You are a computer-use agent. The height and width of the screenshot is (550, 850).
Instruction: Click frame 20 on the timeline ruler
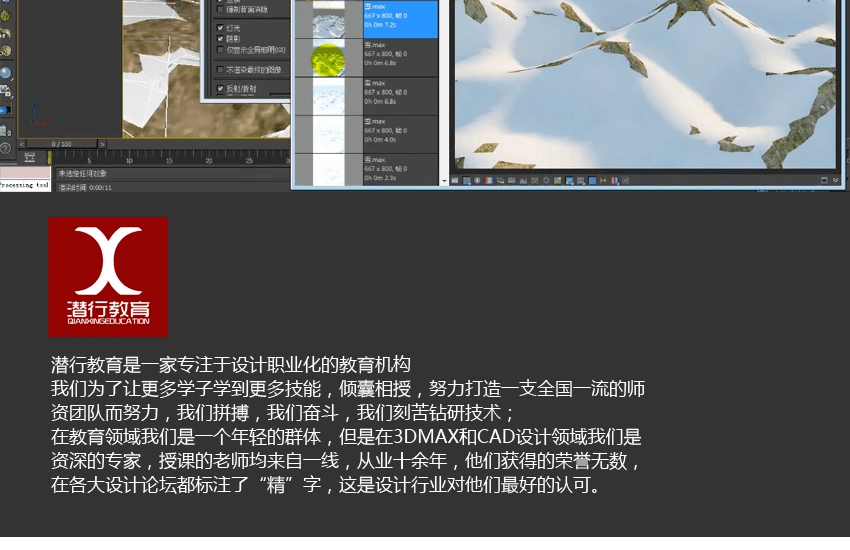click(x=209, y=161)
